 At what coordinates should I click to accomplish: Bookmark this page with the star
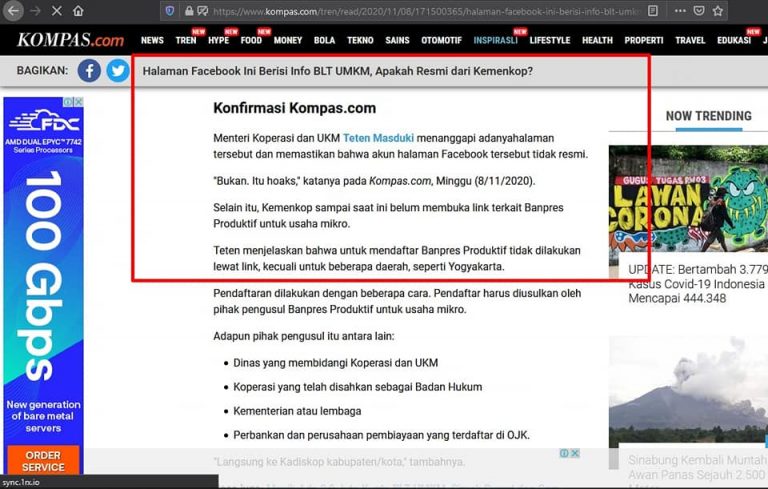coord(718,11)
